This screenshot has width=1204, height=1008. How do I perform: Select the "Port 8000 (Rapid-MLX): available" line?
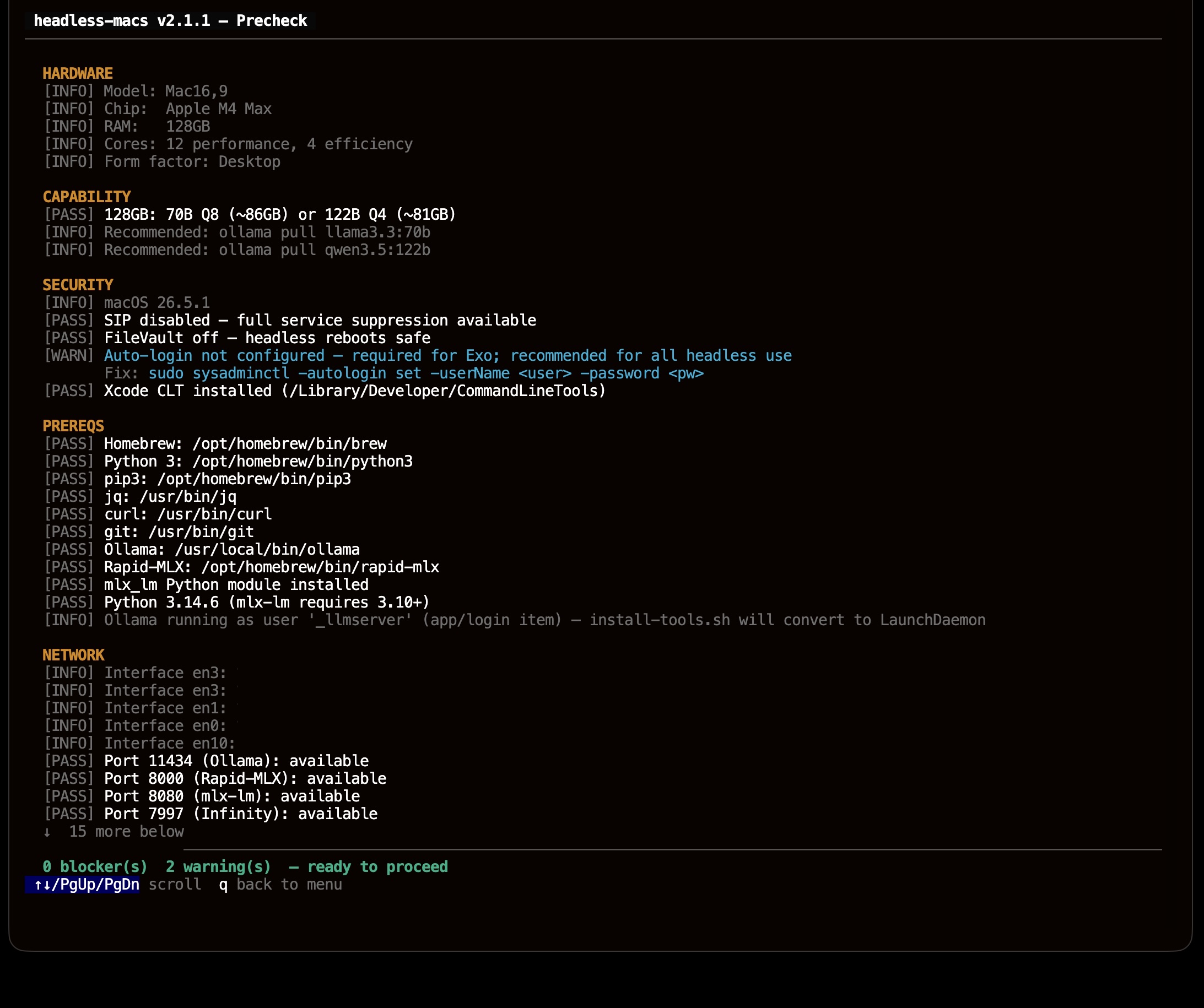tap(215, 779)
